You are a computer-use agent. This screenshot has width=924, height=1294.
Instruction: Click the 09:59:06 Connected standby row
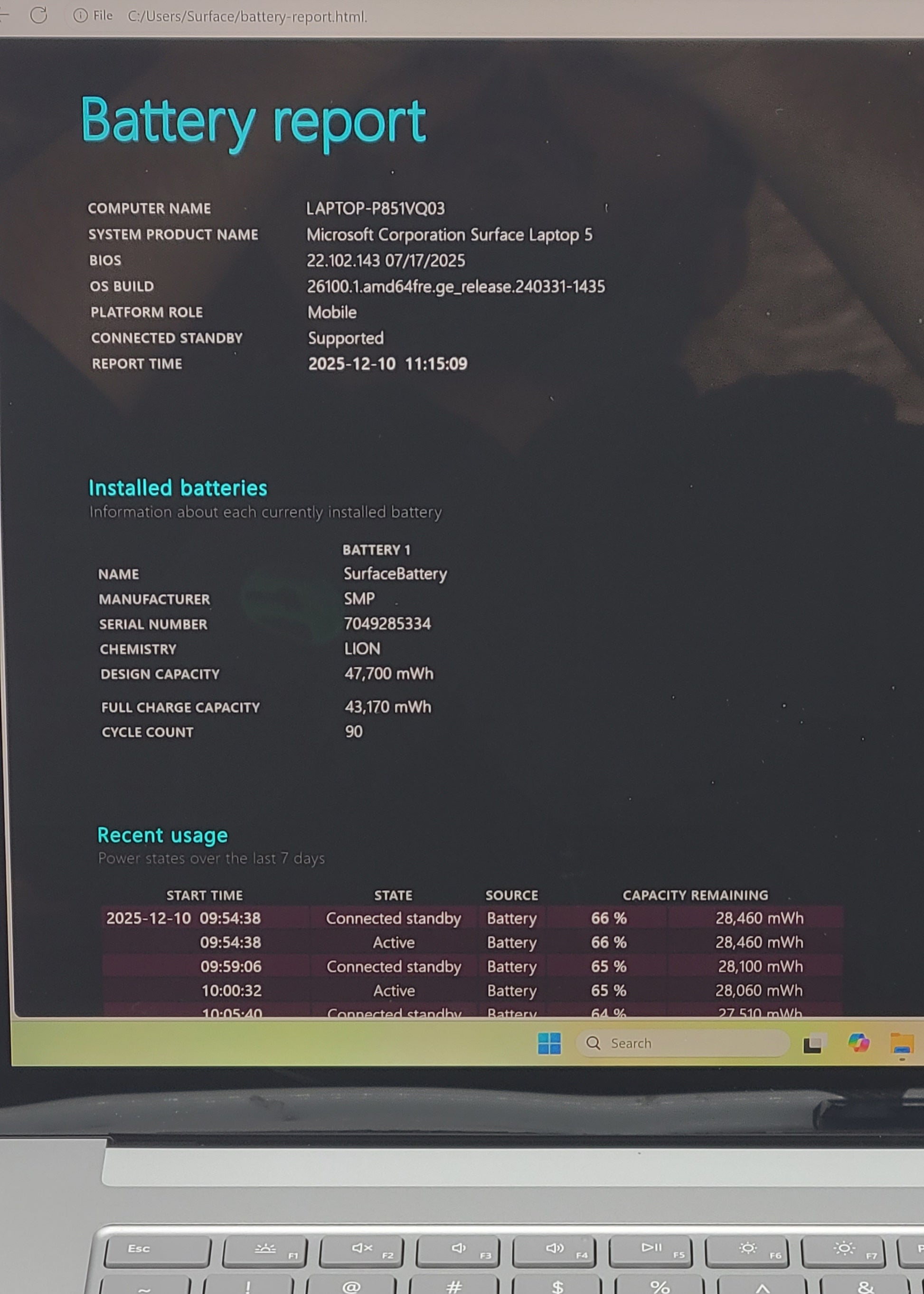393,966
